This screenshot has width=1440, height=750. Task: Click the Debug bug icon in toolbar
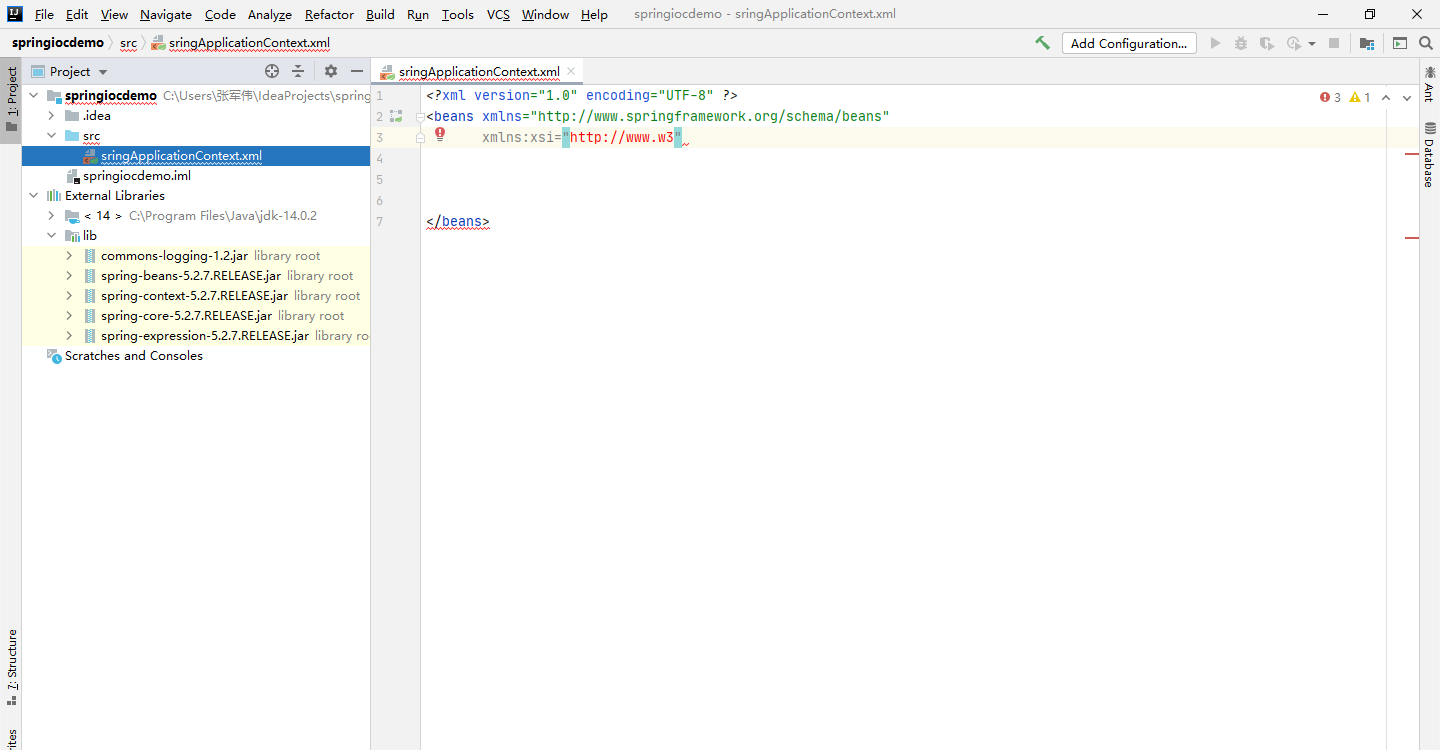coord(1241,43)
